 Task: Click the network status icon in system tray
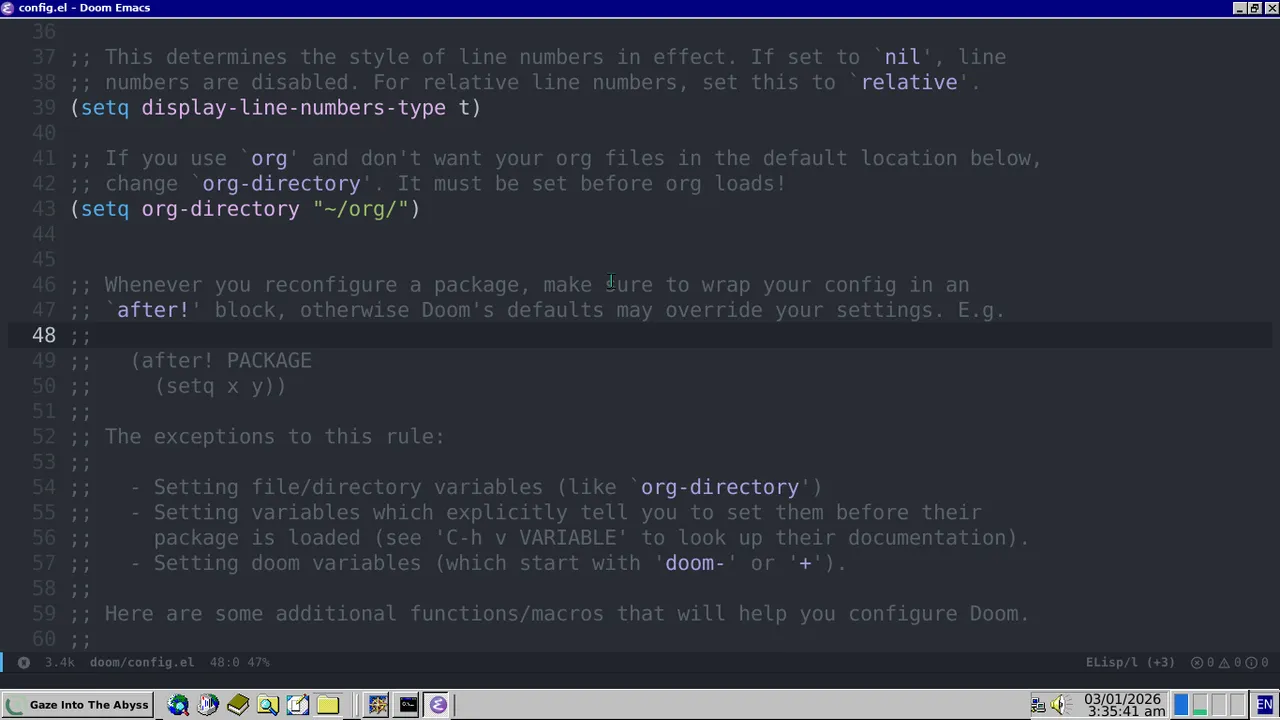[1039, 704]
